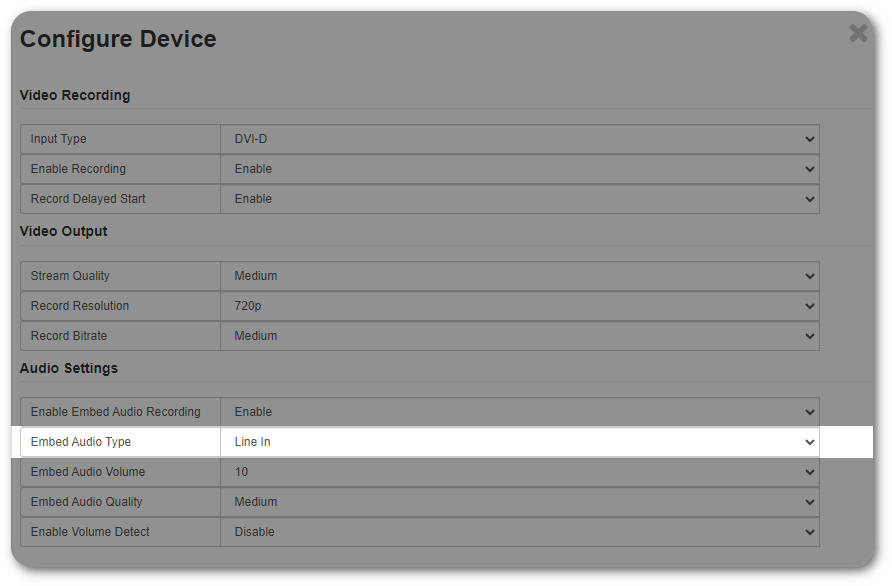The image size is (892, 586).
Task: Click the chevron beside Line In
Action: (x=809, y=442)
